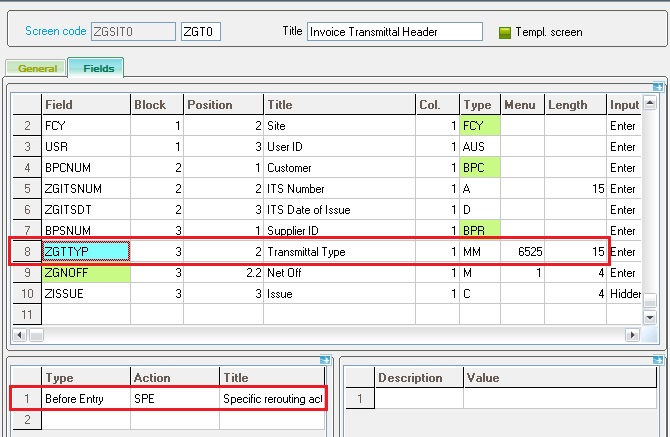Click the Hidden input cell for ZISSUE
Viewport: 670px width, 437px height.
click(x=624, y=293)
